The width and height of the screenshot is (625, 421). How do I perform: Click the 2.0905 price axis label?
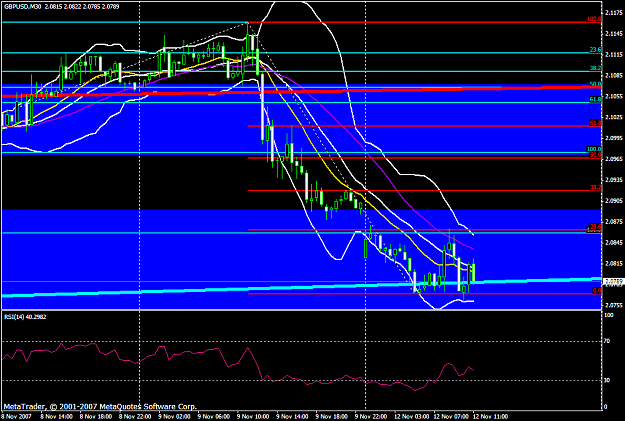click(613, 201)
